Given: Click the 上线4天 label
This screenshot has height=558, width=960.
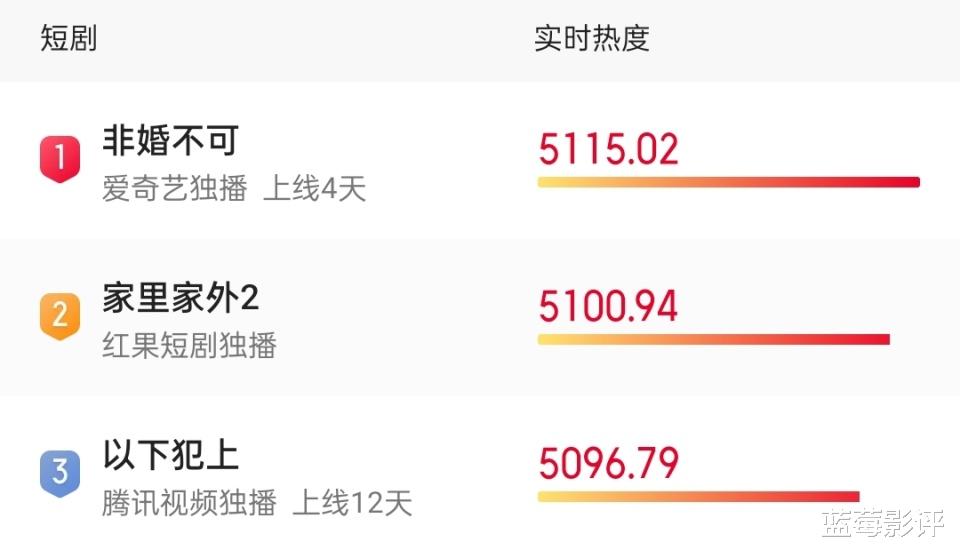Looking at the screenshot, I should 315,189.
